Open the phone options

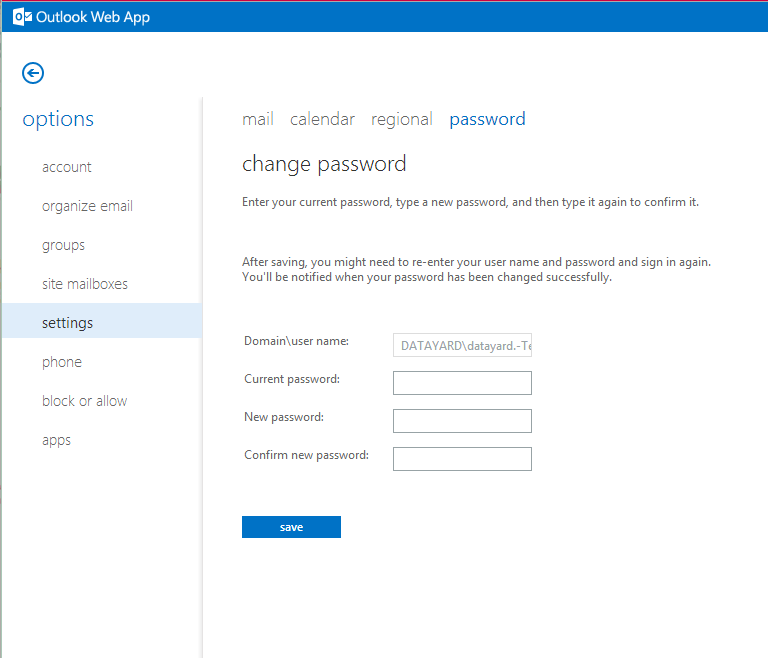62,362
